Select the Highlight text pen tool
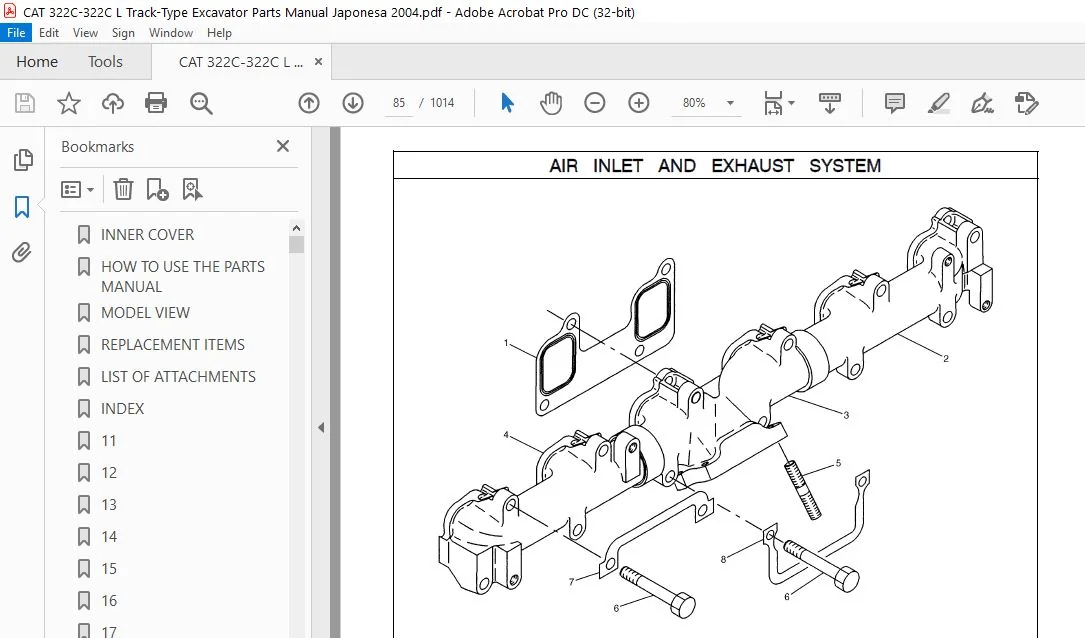 coord(938,103)
